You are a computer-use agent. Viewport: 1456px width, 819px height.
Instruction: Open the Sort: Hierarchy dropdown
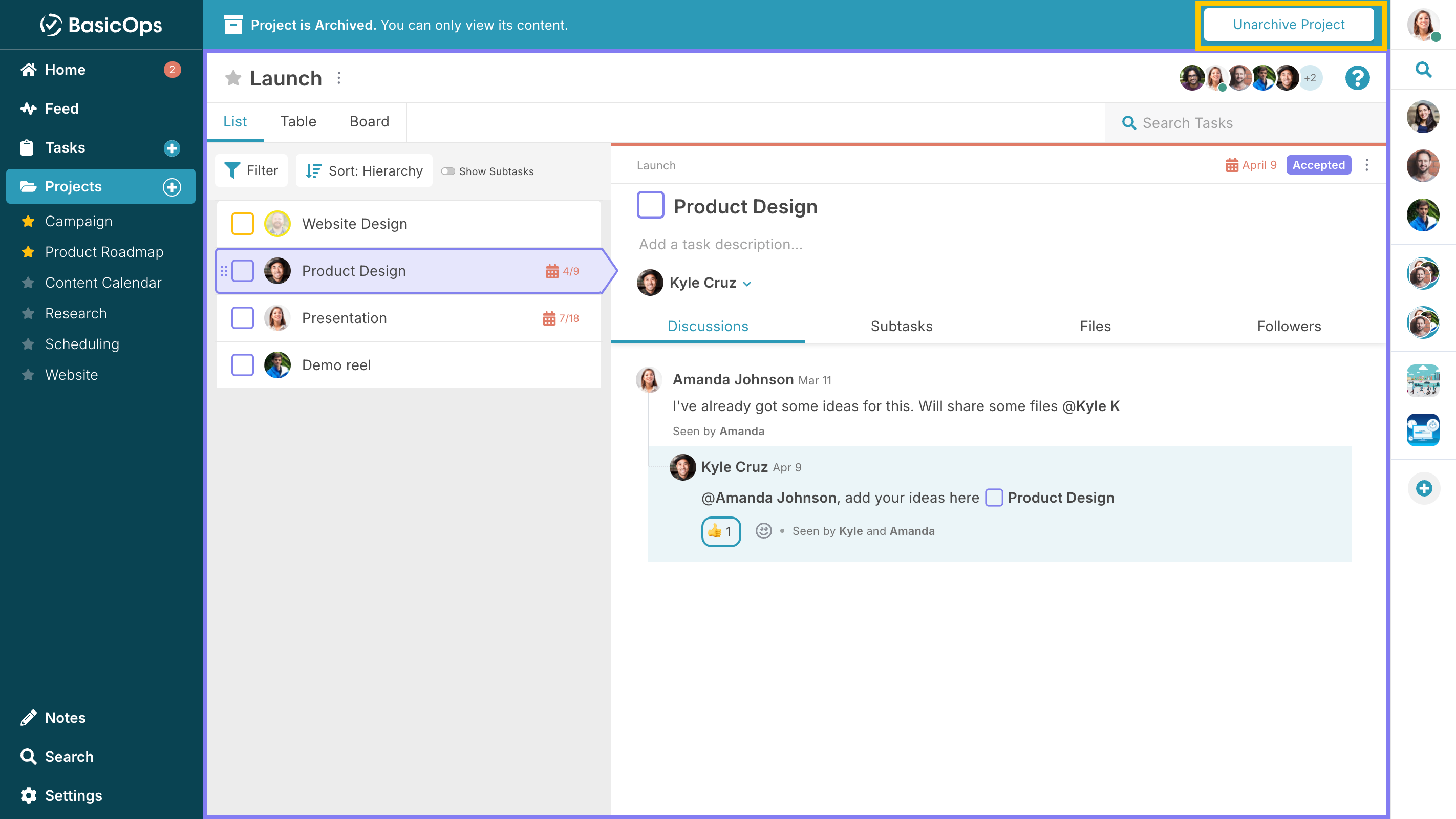(364, 170)
